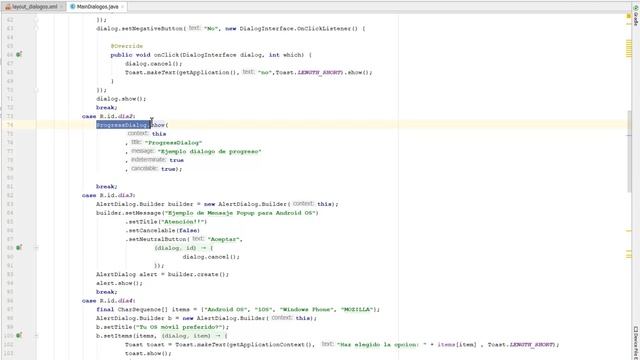The width and height of the screenshot is (640, 360).
Task: Place cursor on dialog.show(); line 71
Action: (121, 99)
